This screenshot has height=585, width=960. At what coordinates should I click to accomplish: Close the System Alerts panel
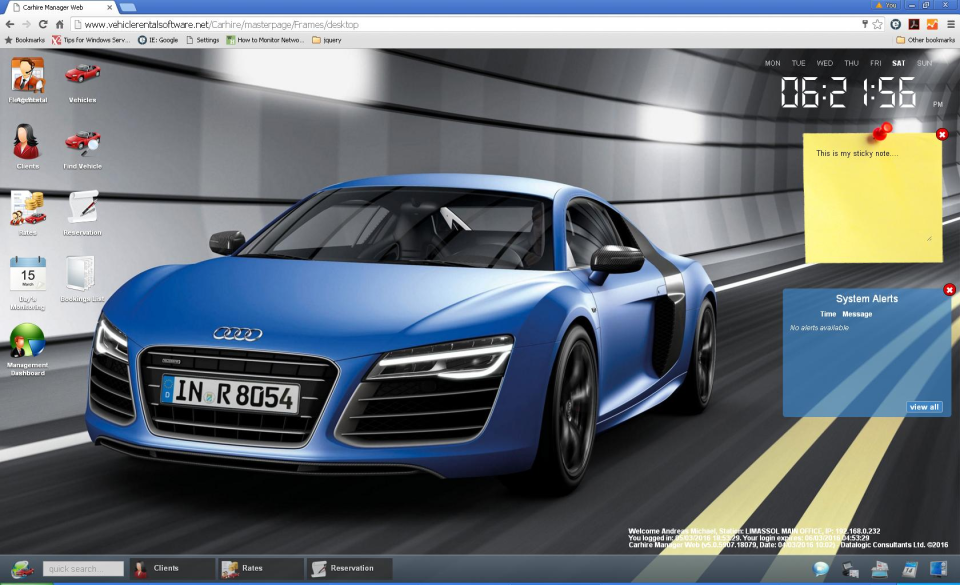coord(949,289)
